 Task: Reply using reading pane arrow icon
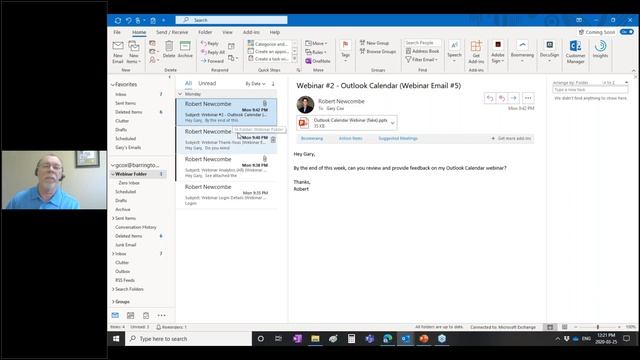(490, 98)
